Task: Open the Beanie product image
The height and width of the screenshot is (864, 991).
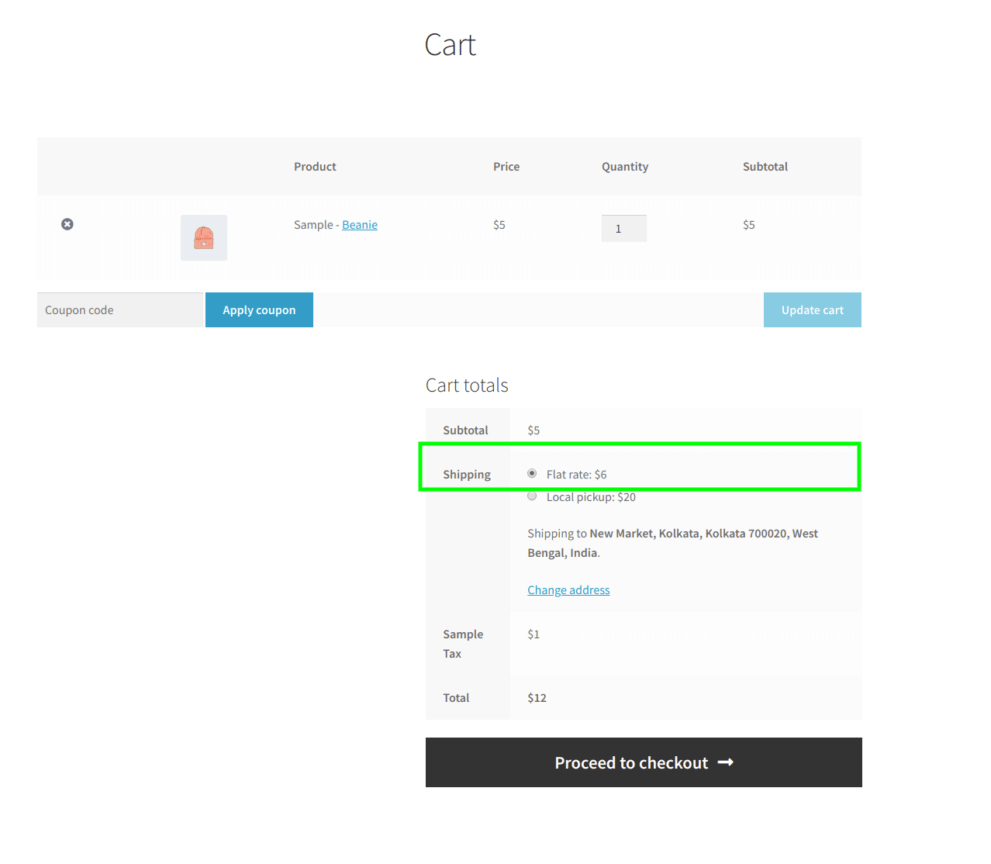Action: (x=203, y=237)
